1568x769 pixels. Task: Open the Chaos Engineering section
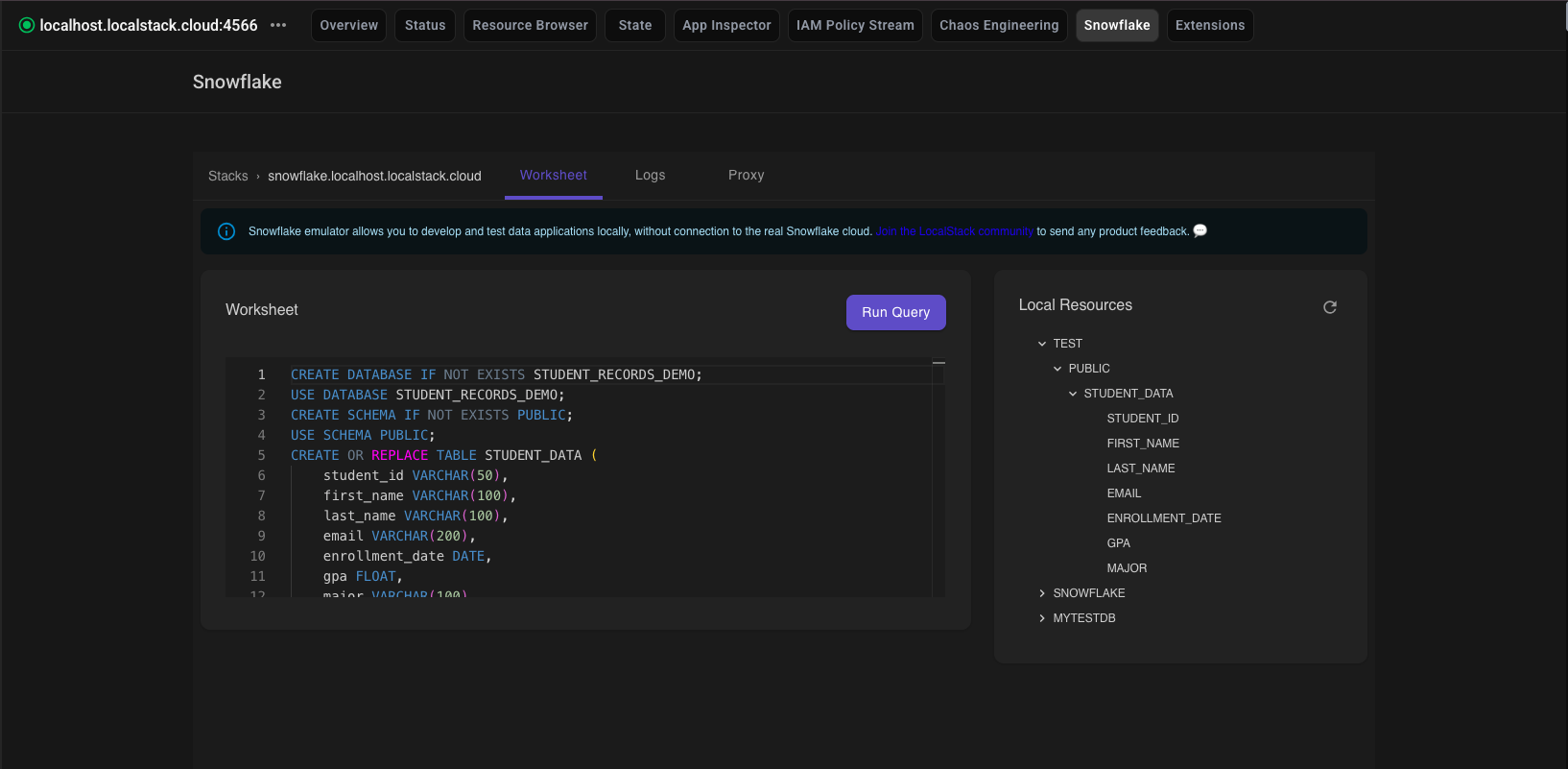point(998,25)
